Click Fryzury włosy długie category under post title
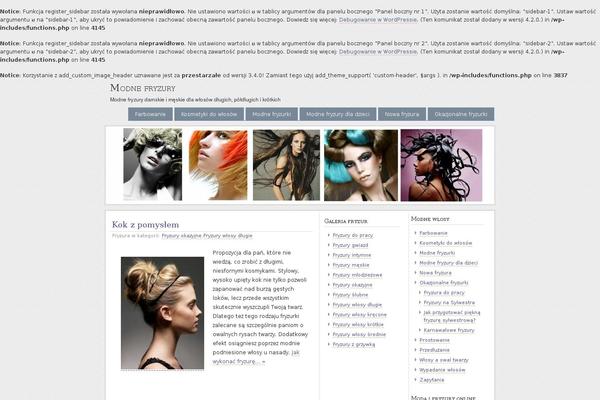This screenshot has height=400, width=600. coord(228,236)
